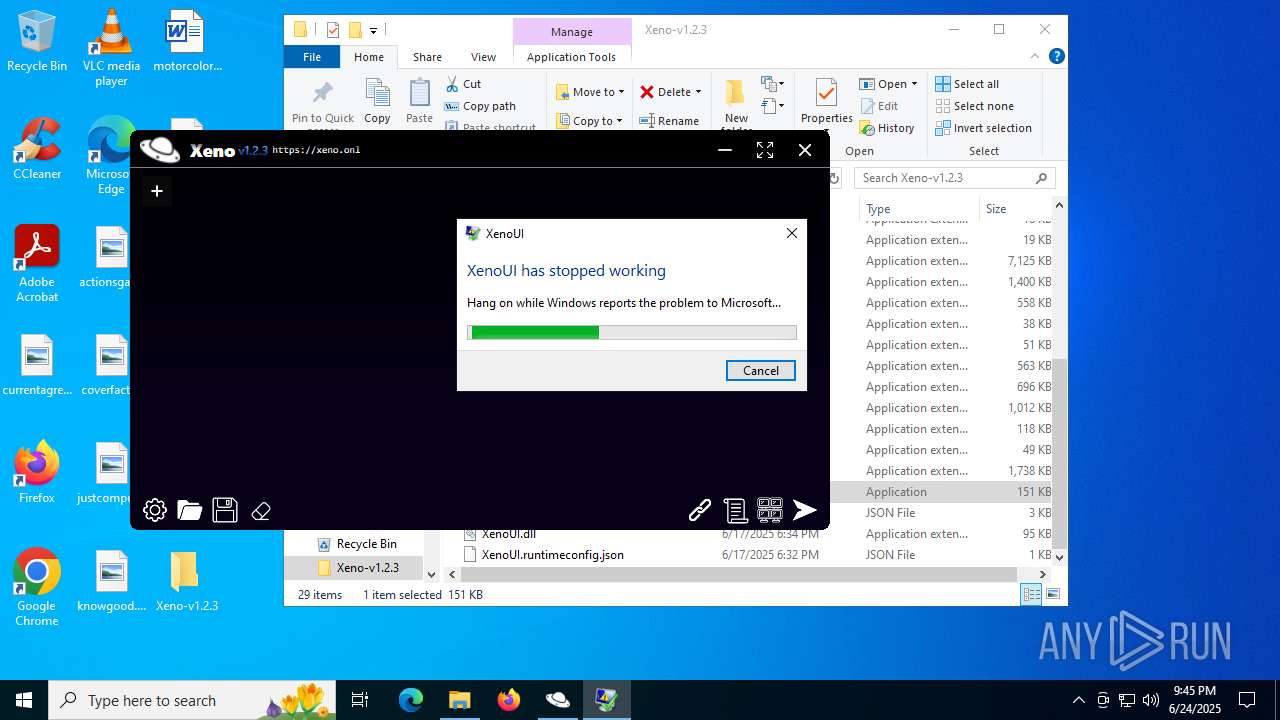The width and height of the screenshot is (1280, 720).
Task: Open the Application Tools tab
Action: click(571, 57)
